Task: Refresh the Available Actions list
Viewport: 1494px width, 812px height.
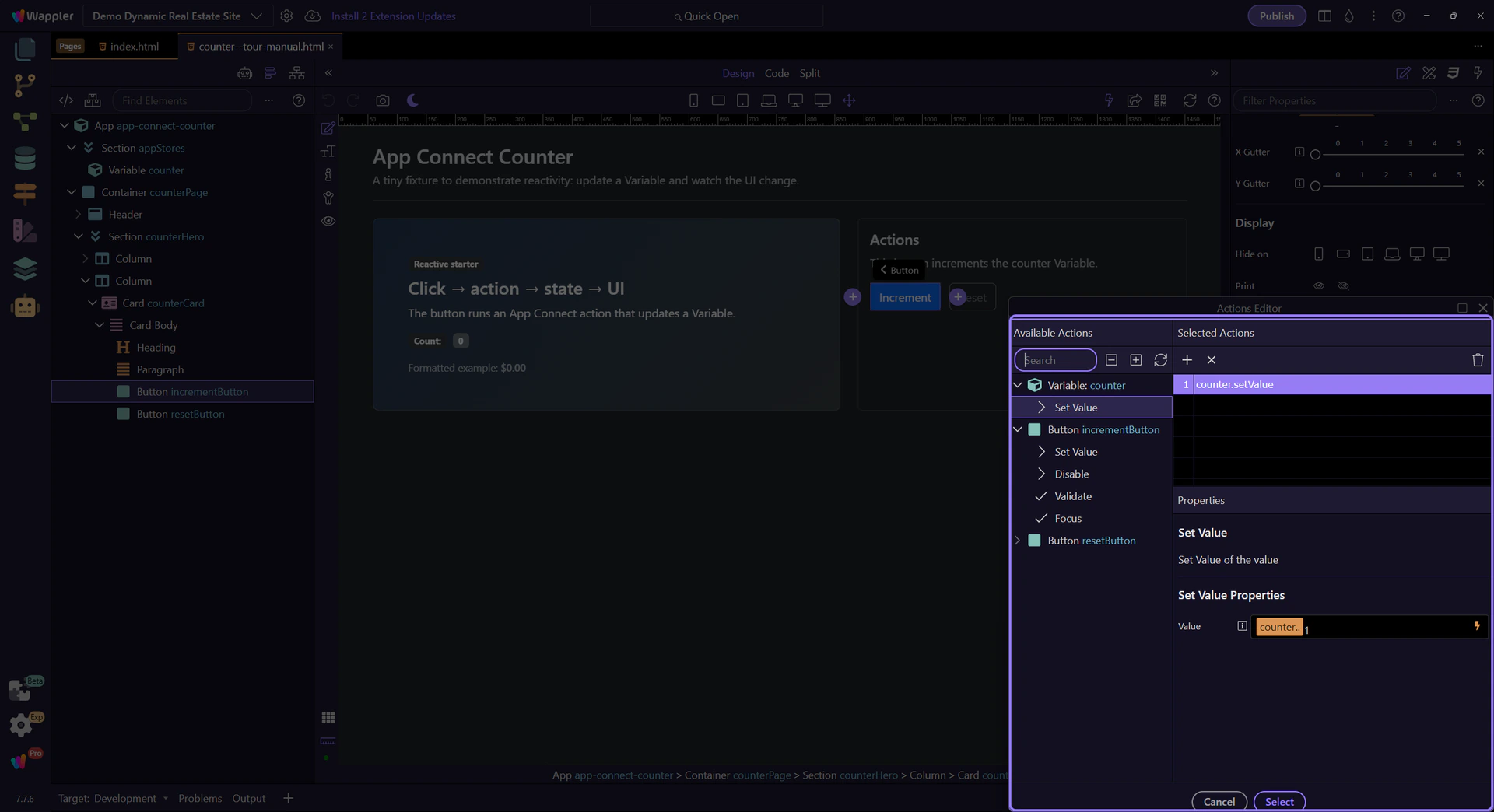Action: click(1160, 360)
